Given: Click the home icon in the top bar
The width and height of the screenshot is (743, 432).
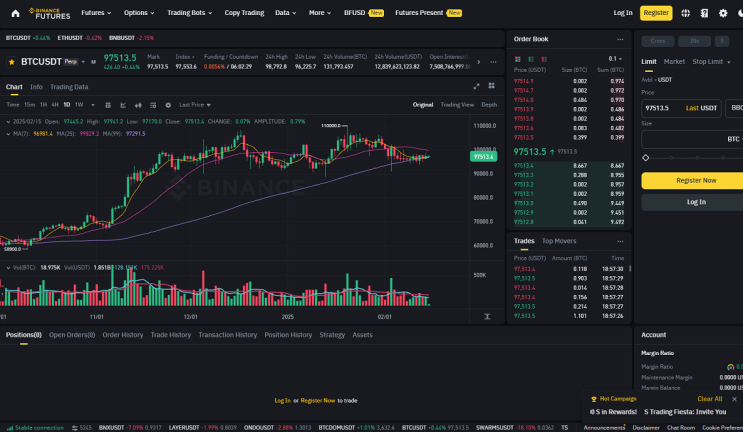Looking at the screenshot, I should click(x=15, y=13).
